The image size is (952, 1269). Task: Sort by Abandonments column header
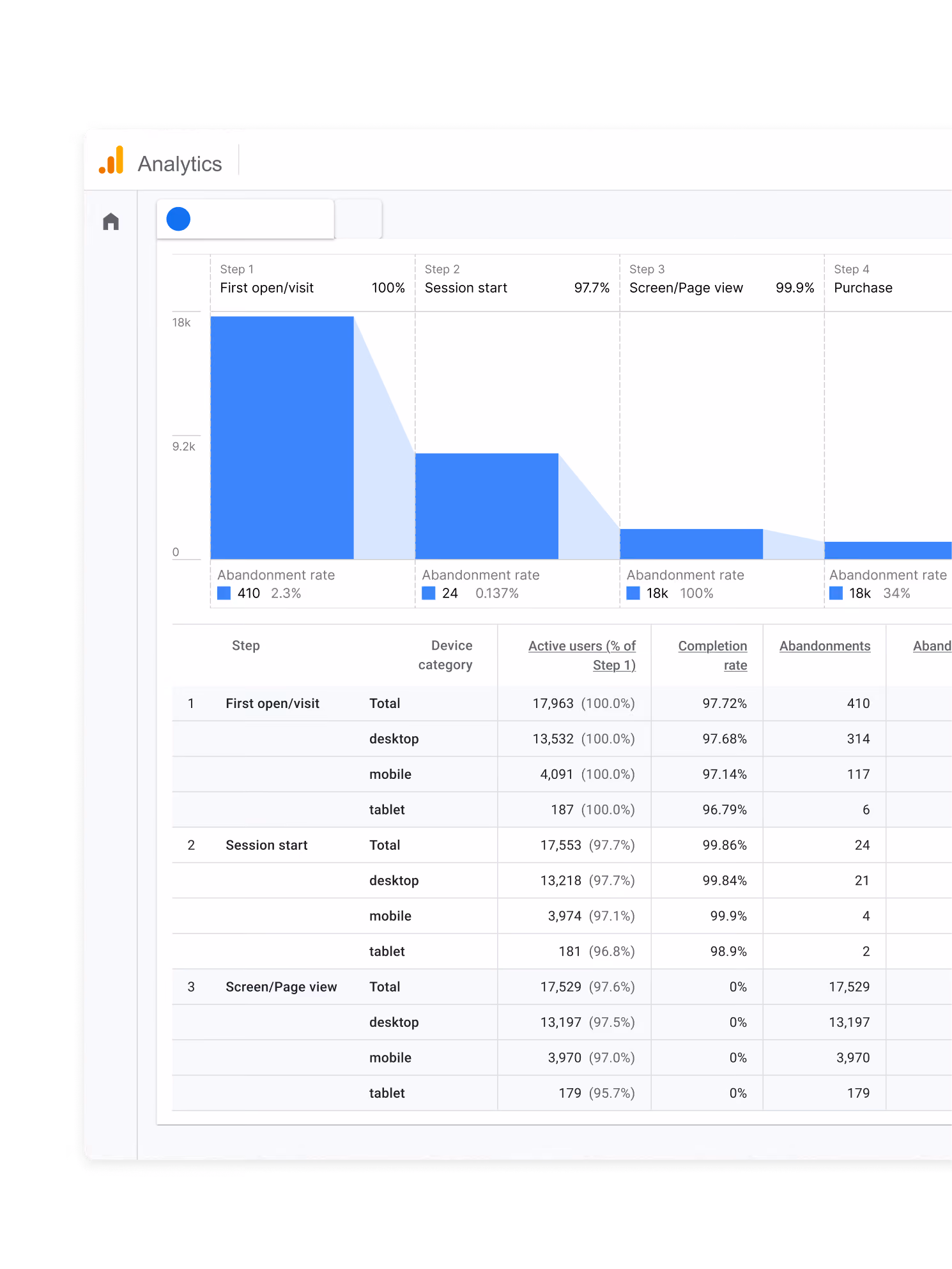pos(825,646)
